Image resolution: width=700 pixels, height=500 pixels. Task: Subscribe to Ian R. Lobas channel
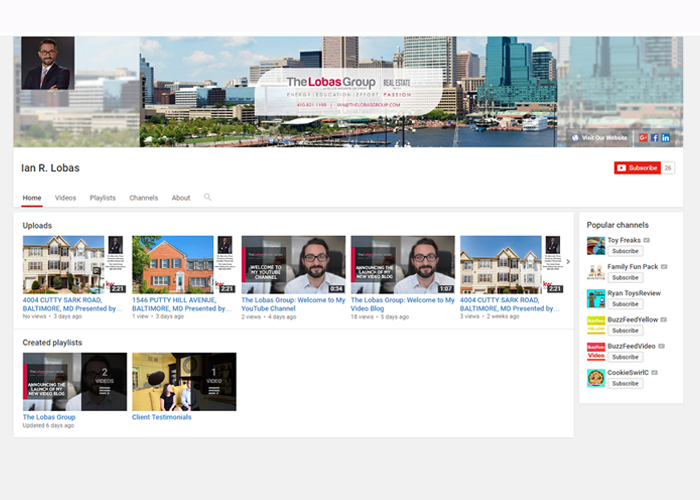[x=637, y=168]
